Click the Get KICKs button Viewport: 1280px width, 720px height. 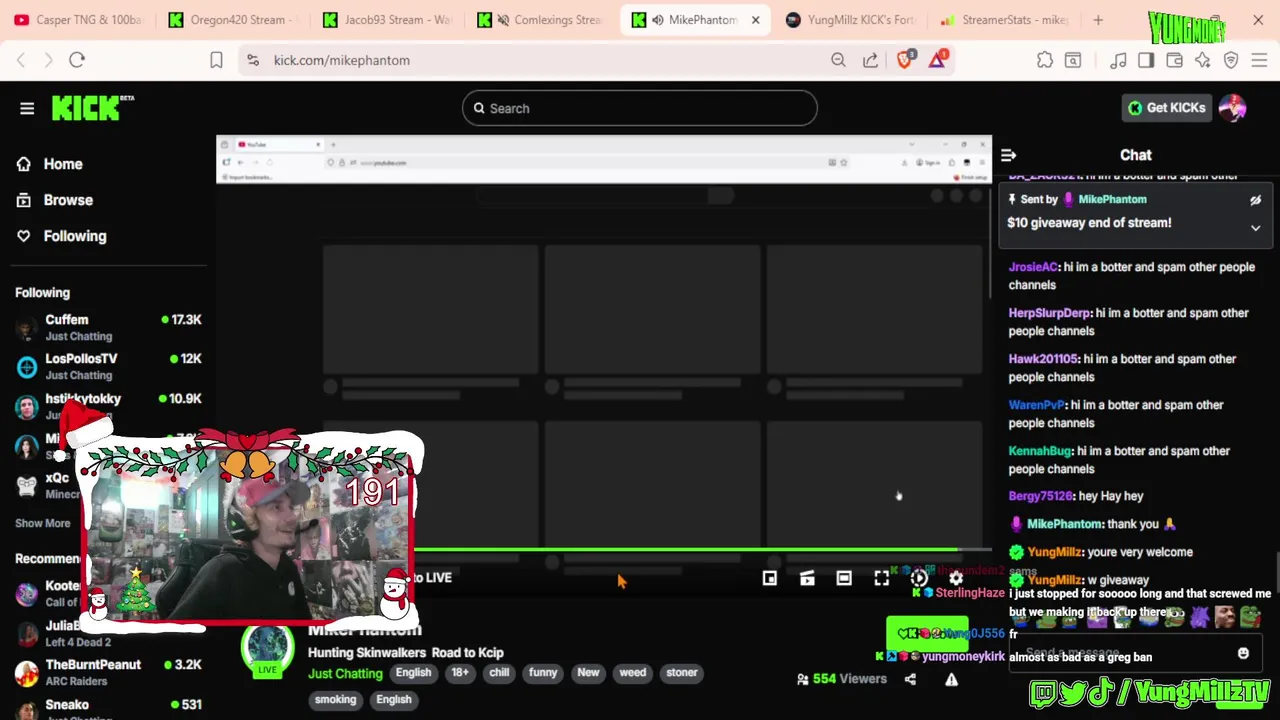[1166, 108]
